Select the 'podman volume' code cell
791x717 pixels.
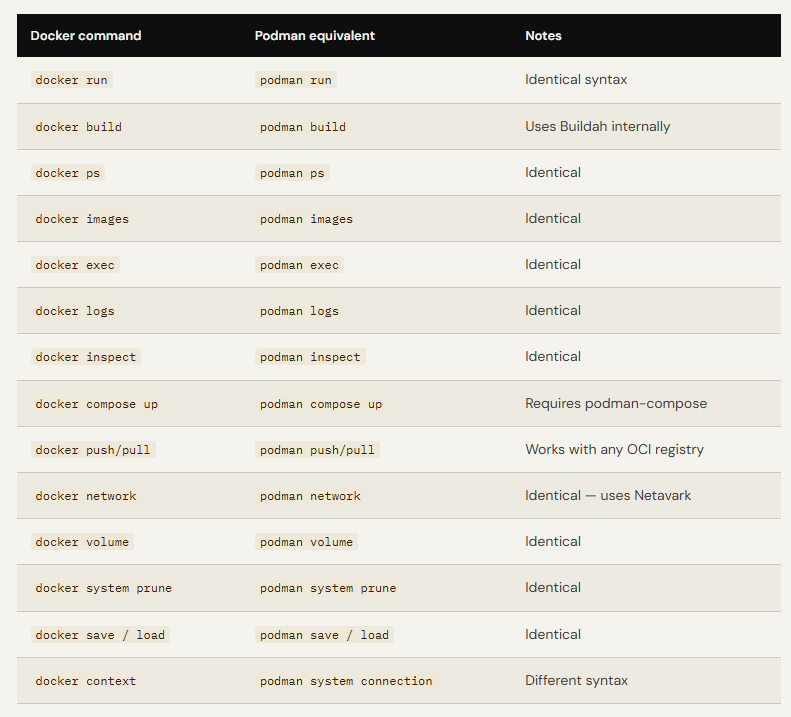pyautogui.click(x=306, y=541)
